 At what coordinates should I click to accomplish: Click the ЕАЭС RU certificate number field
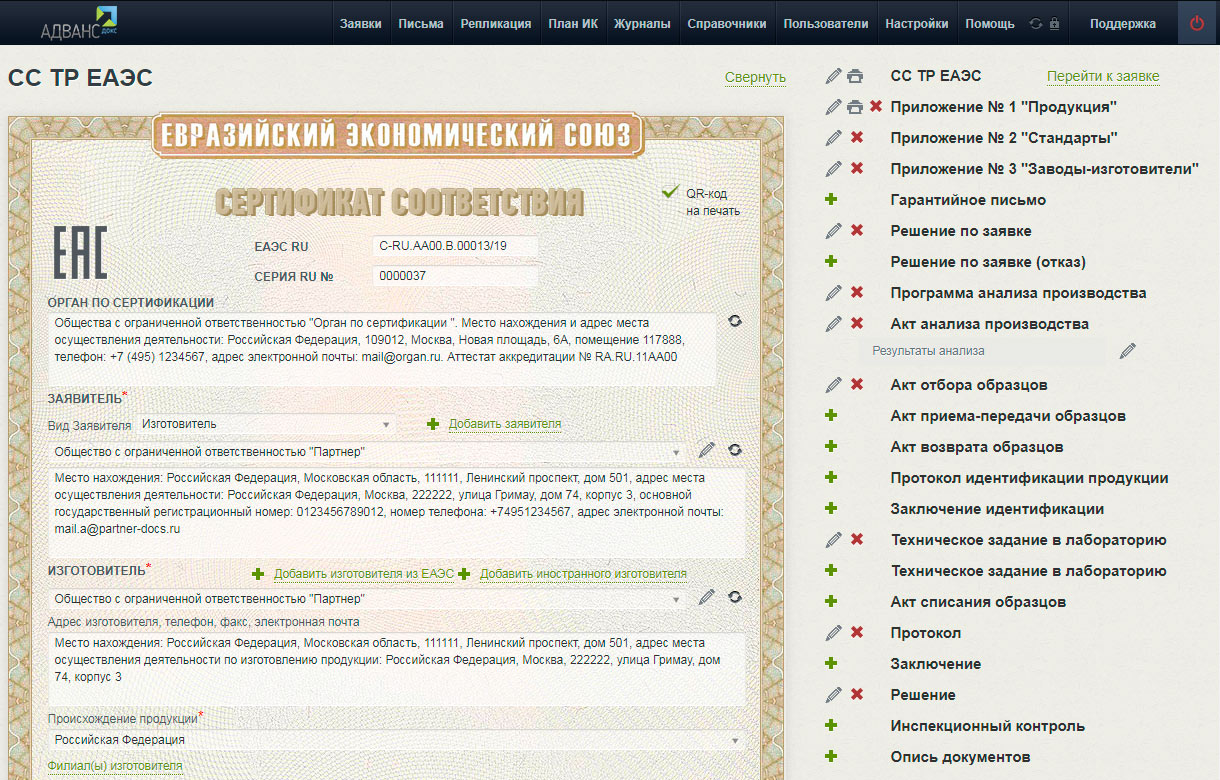pos(454,246)
